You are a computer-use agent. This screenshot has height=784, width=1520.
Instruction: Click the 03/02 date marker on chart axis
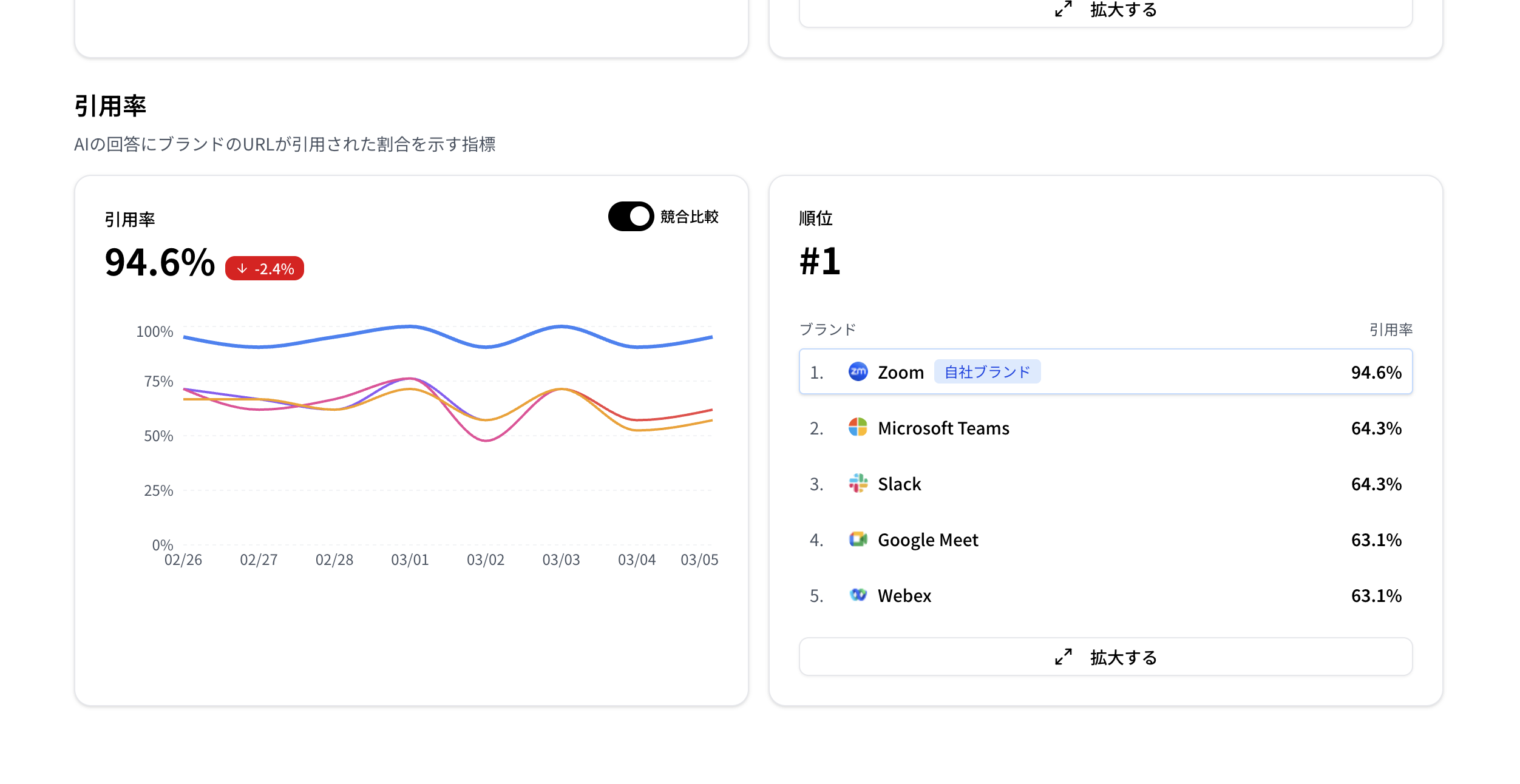pos(485,559)
